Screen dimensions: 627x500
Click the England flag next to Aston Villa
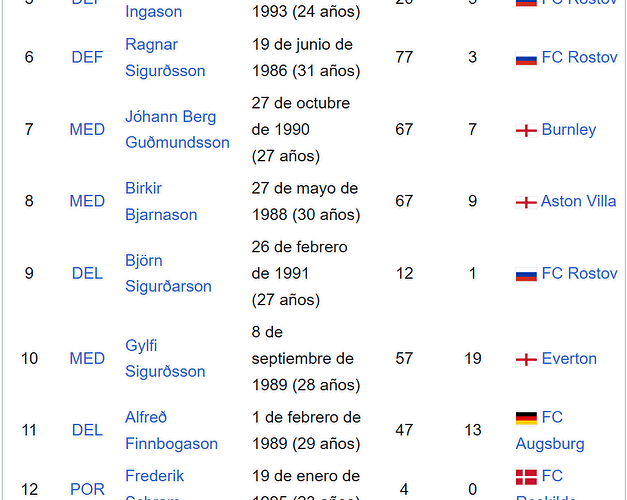(526, 202)
